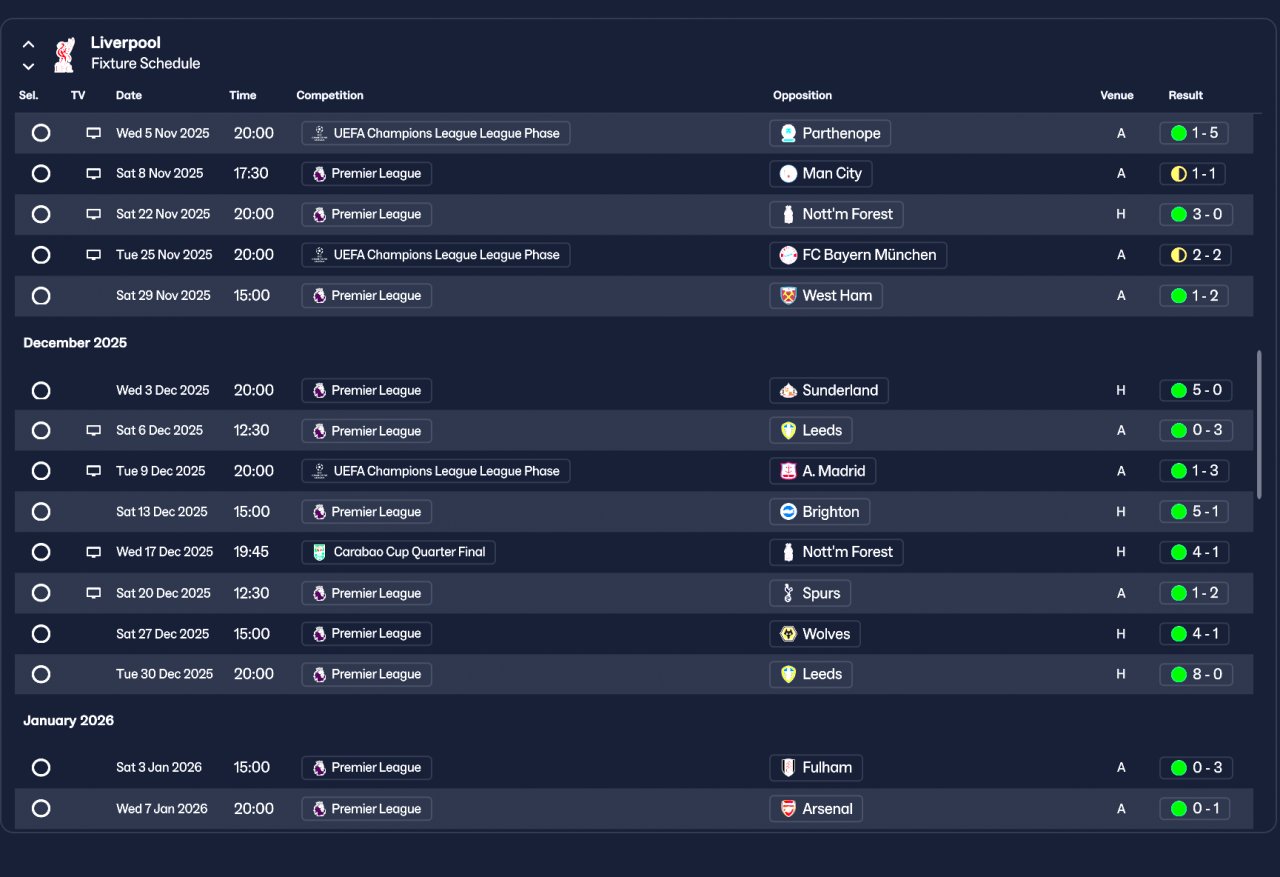Click the Sunderland club crest
The image size is (1280, 877).
point(788,390)
